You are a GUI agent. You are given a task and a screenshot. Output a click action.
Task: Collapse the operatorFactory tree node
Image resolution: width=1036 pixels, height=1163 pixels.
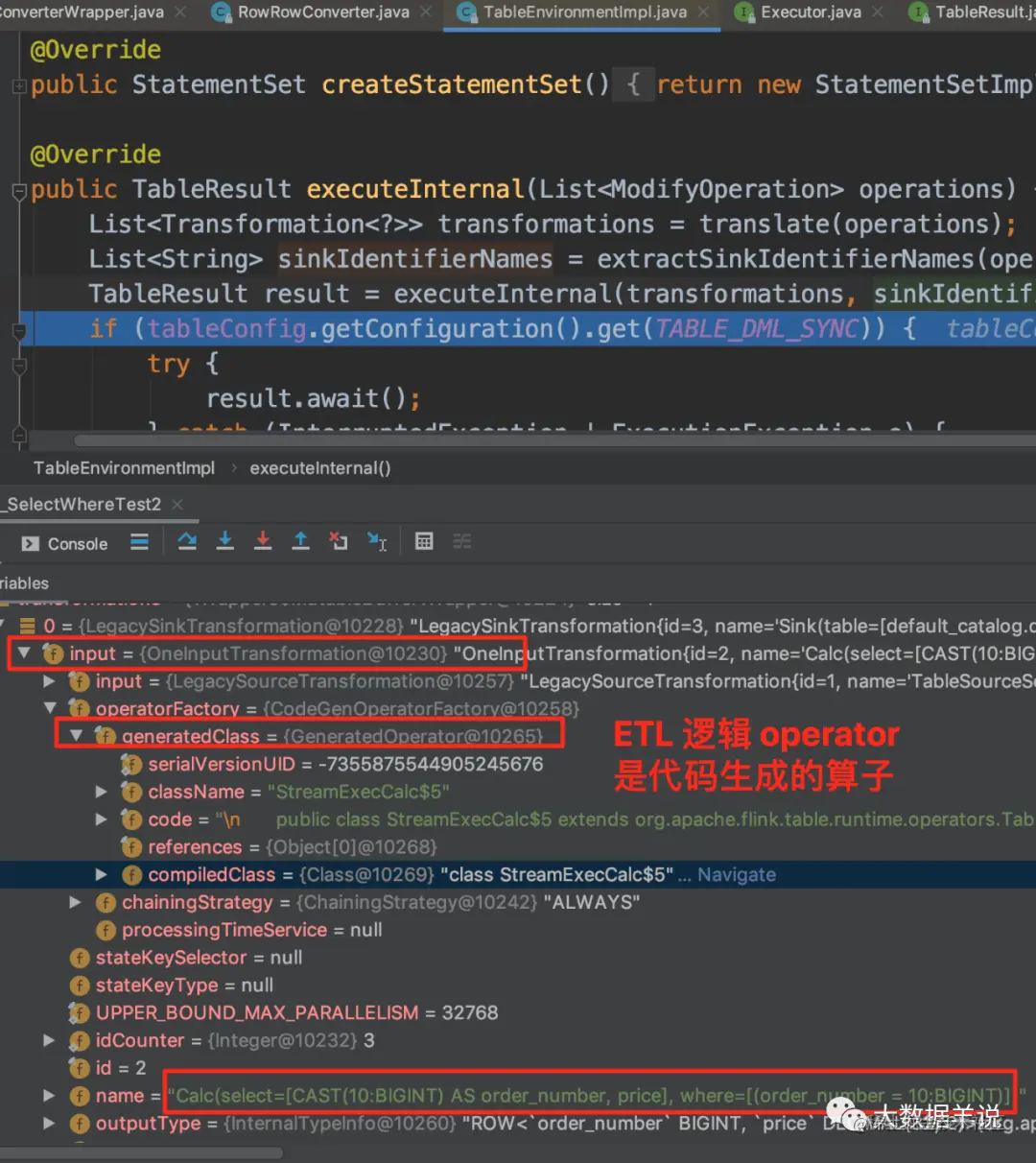point(50,708)
